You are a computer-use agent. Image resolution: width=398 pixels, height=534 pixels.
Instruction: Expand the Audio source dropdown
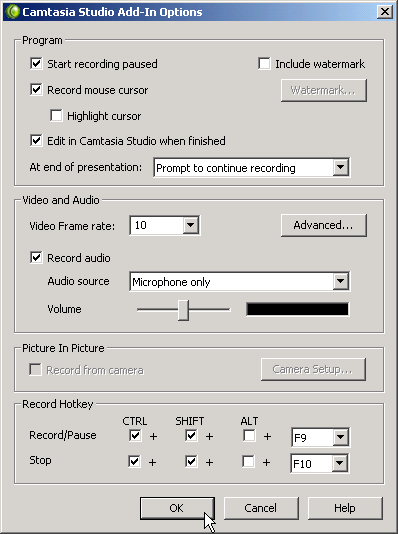340,281
